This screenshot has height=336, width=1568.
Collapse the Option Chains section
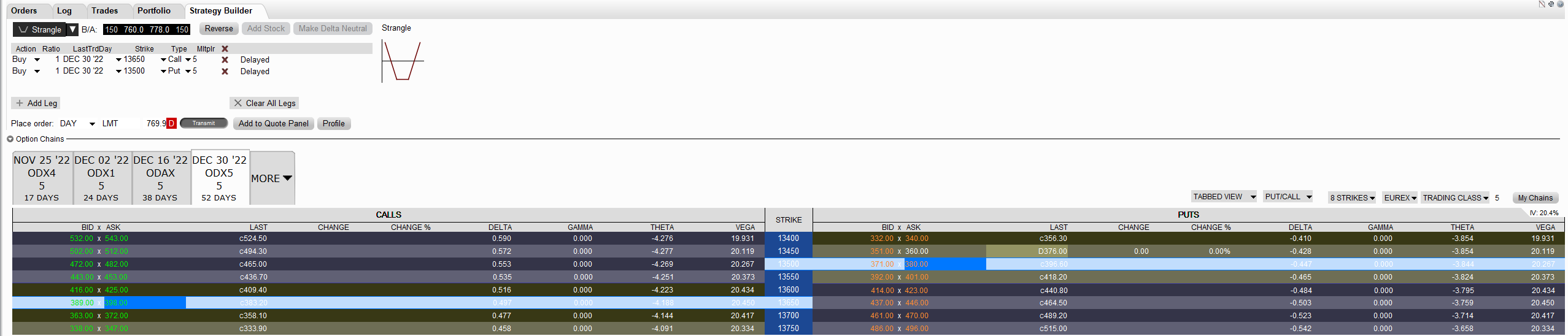pyautogui.click(x=10, y=139)
